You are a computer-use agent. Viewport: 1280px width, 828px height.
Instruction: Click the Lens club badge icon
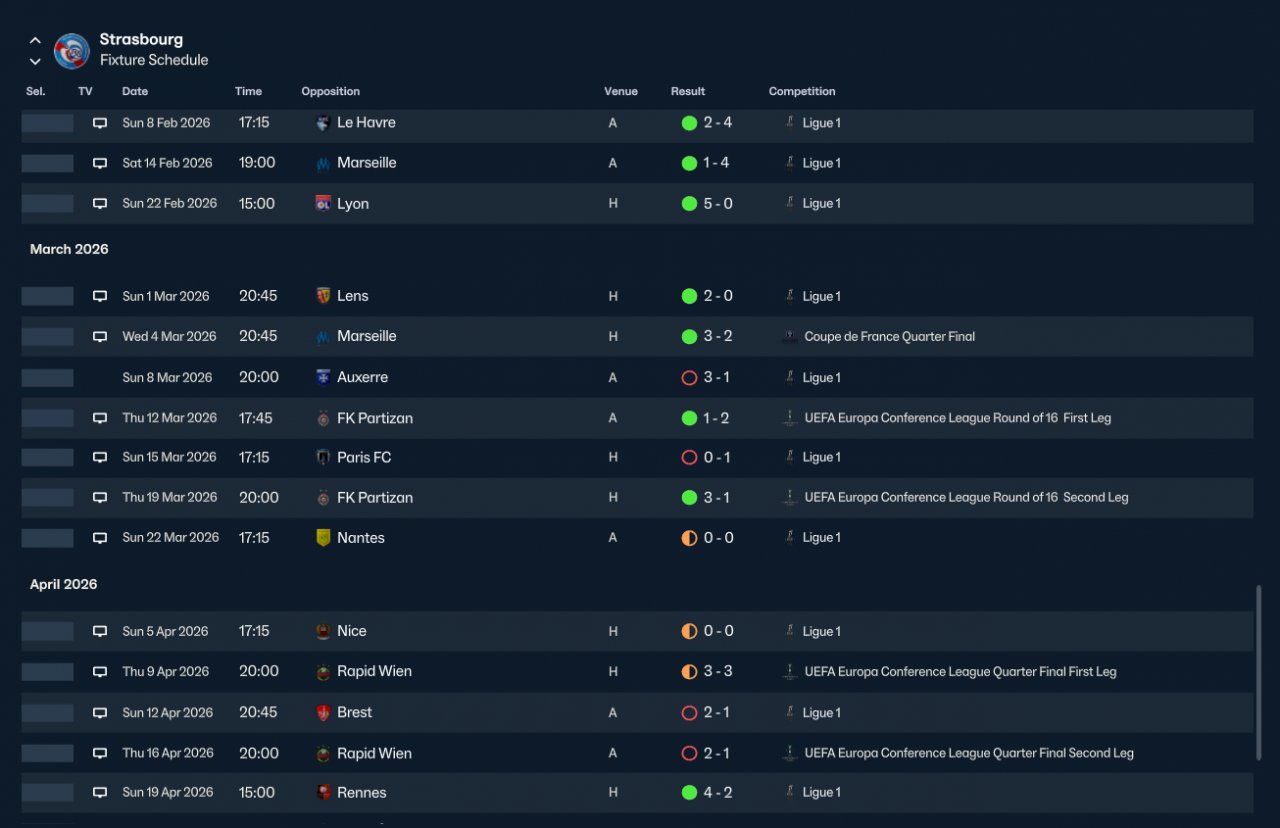(323, 296)
